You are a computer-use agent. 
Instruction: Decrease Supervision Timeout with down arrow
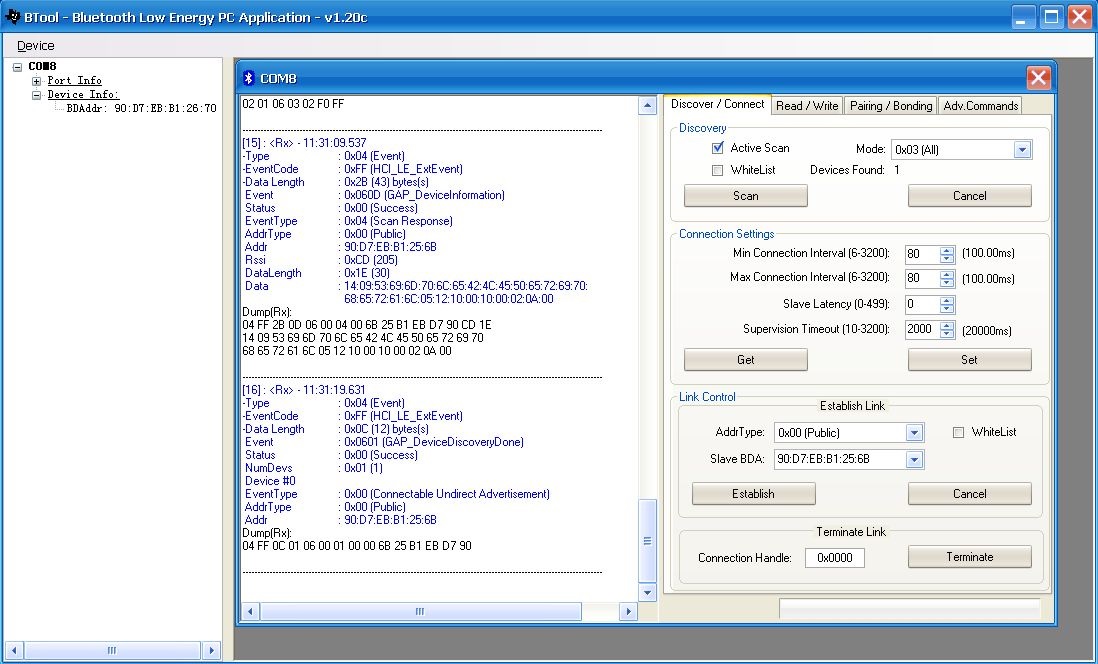point(947,334)
